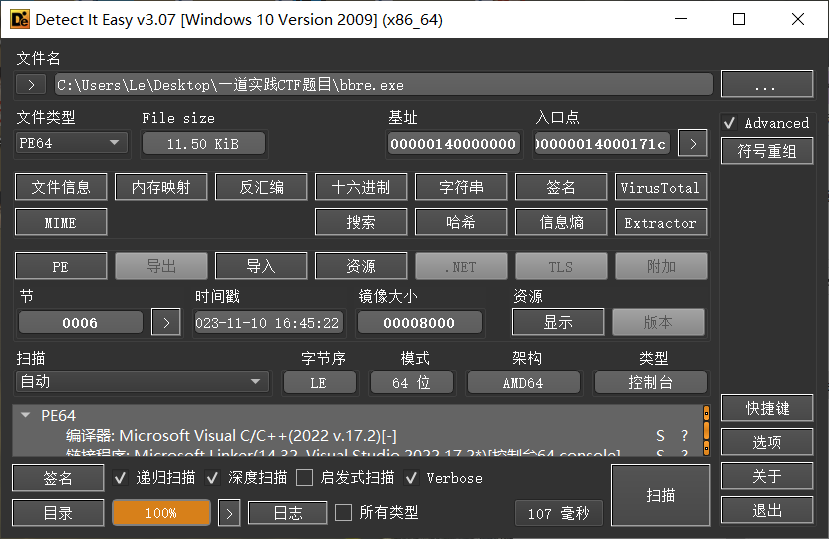This screenshot has height=539, width=829.
Task: Open 十六进制 hex view
Action: [361, 187]
